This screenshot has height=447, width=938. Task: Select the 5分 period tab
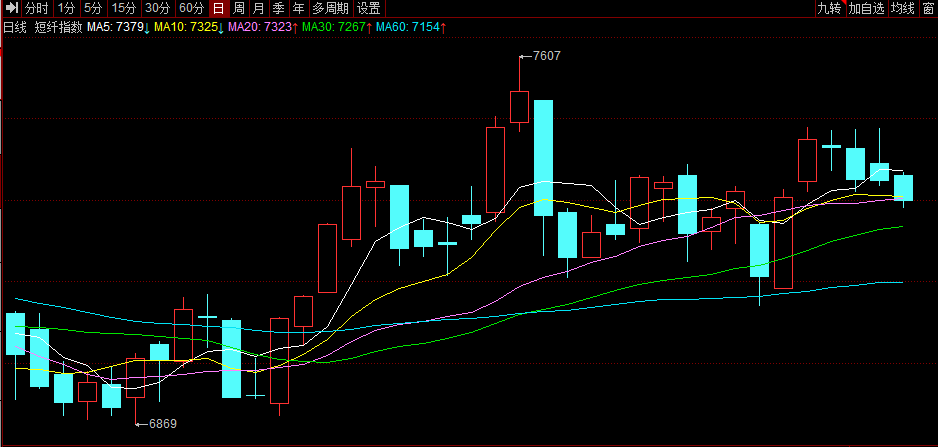[93, 8]
